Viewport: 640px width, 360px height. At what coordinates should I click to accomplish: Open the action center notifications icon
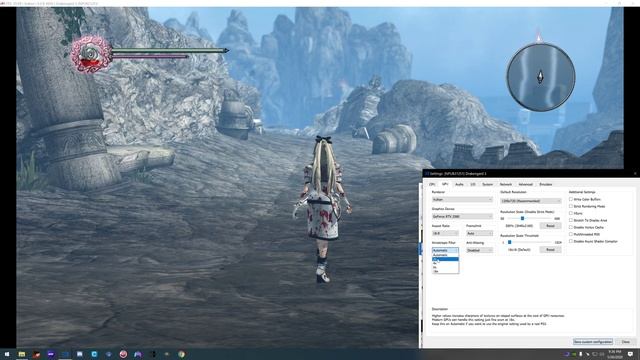631,354
